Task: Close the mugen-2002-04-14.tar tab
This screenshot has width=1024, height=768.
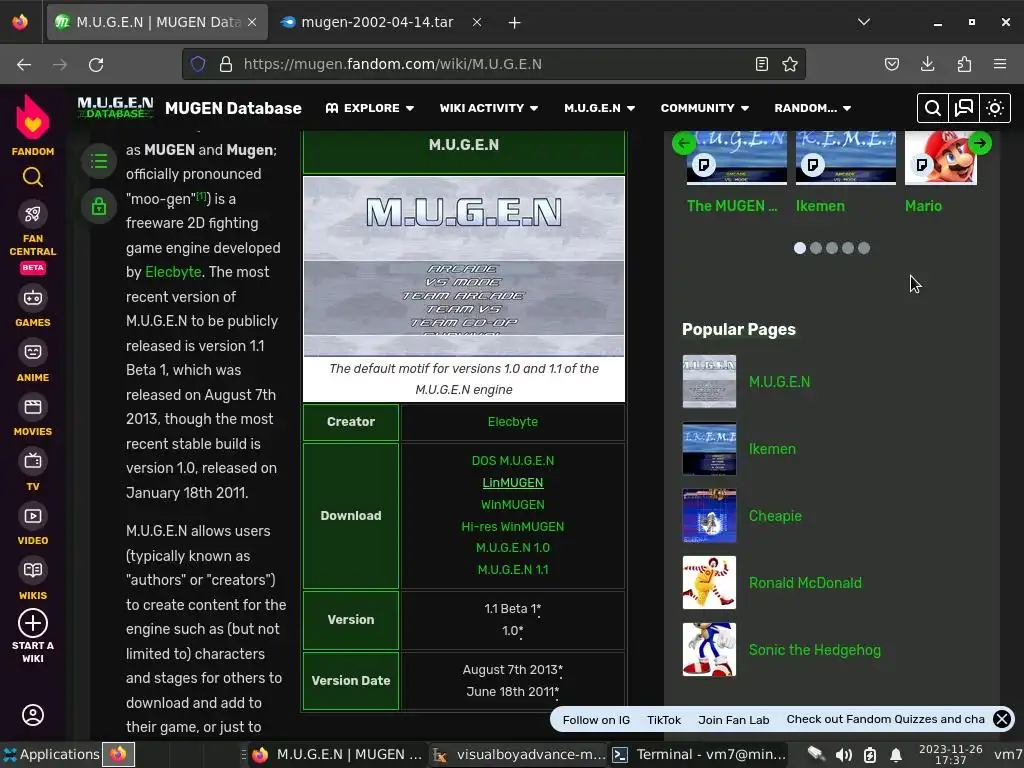Action: coord(477,22)
